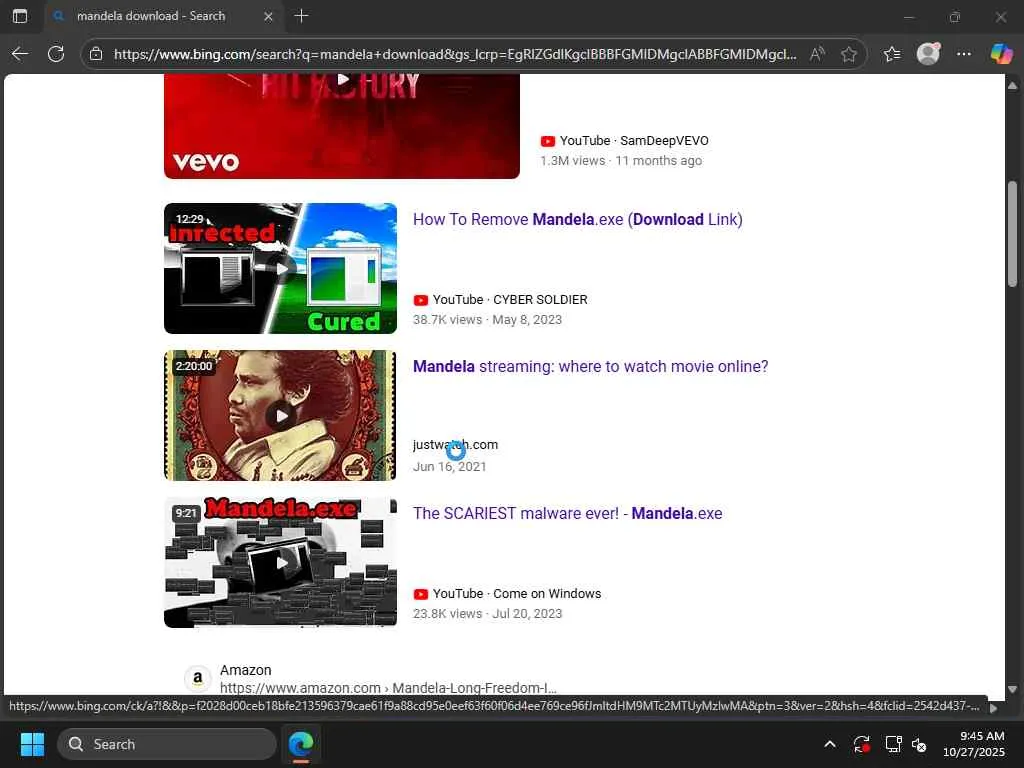The width and height of the screenshot is (1024, 768).
Task: Click the Bing URL address bar
Action: tap(455, 54)
